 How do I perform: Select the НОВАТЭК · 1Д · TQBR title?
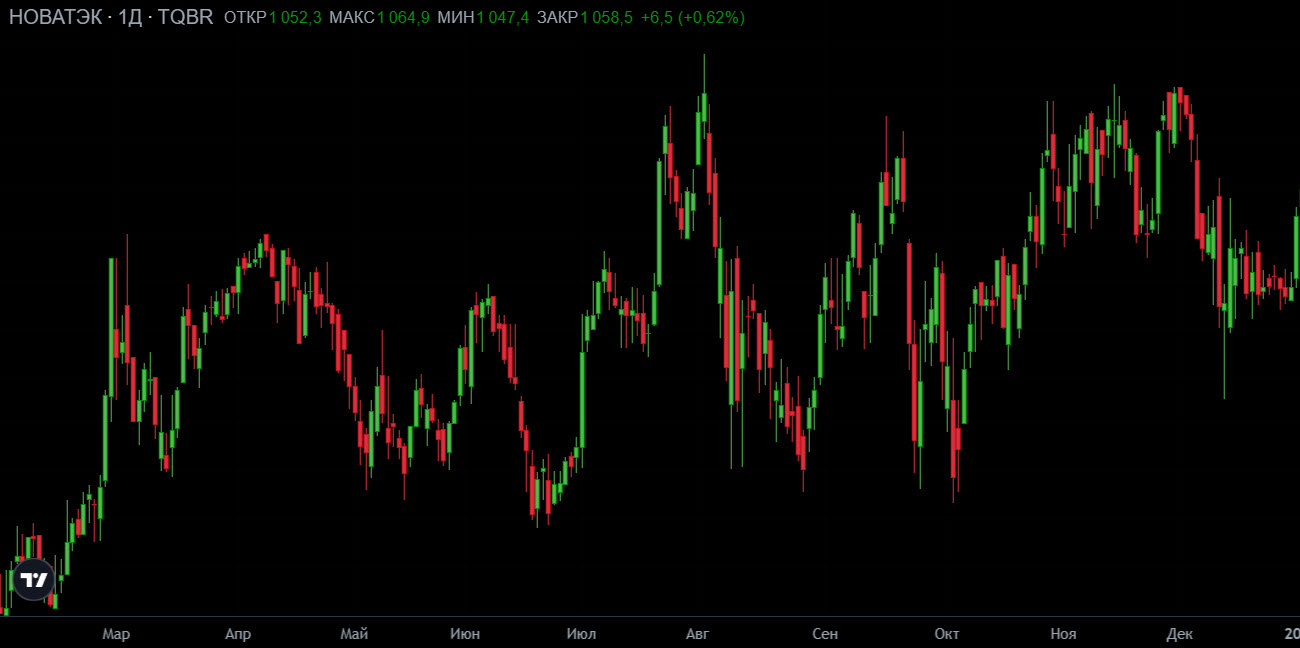point(111,17)
